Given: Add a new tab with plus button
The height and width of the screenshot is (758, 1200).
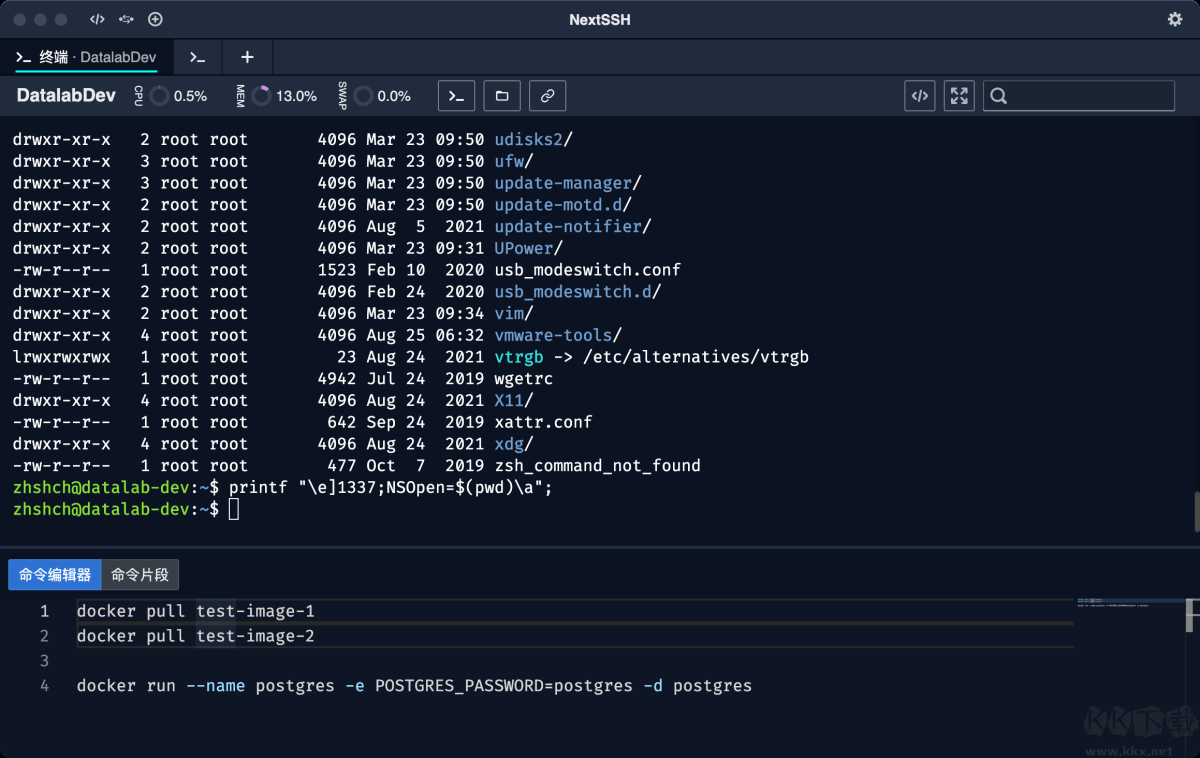Looking at the screenshot, I should tap(247, 57).
